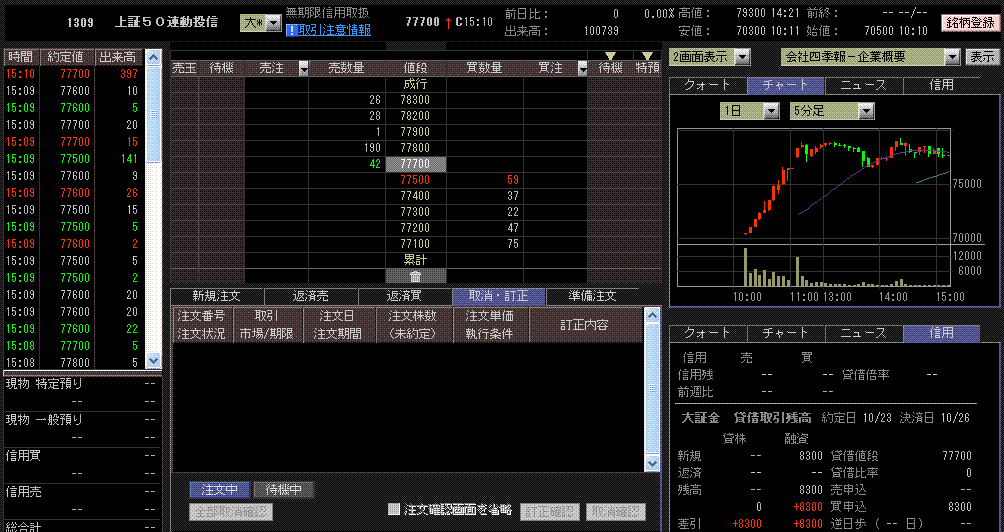This screenshot has height=532, width=1004.
Task: Open the 取引注意情報 link
Action: pyautogui.click(x=334, y=30)
